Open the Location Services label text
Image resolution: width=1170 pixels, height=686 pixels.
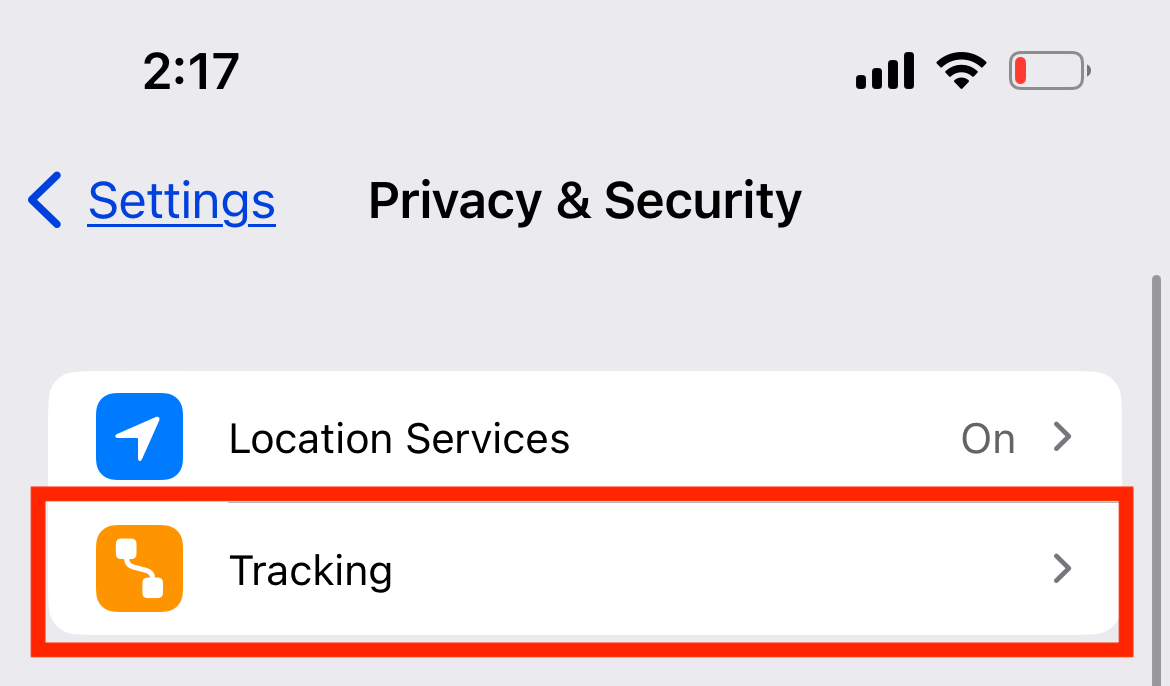(399, 439)
